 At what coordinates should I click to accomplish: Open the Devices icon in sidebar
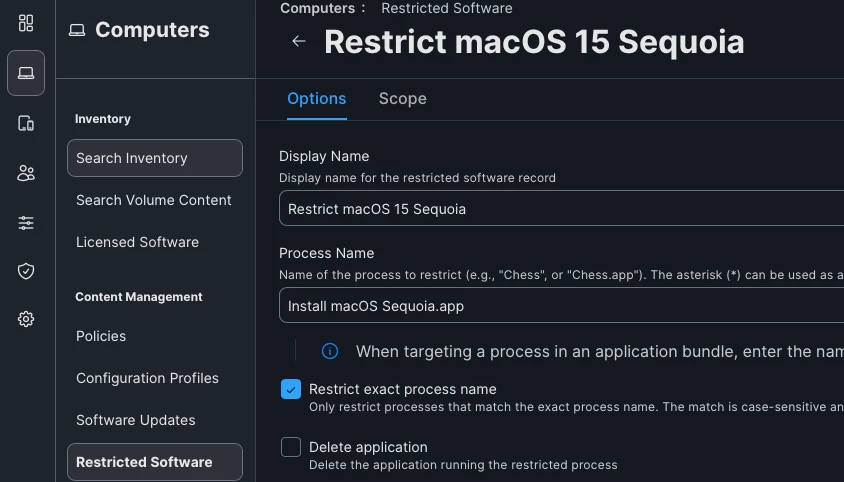(26, 123)
